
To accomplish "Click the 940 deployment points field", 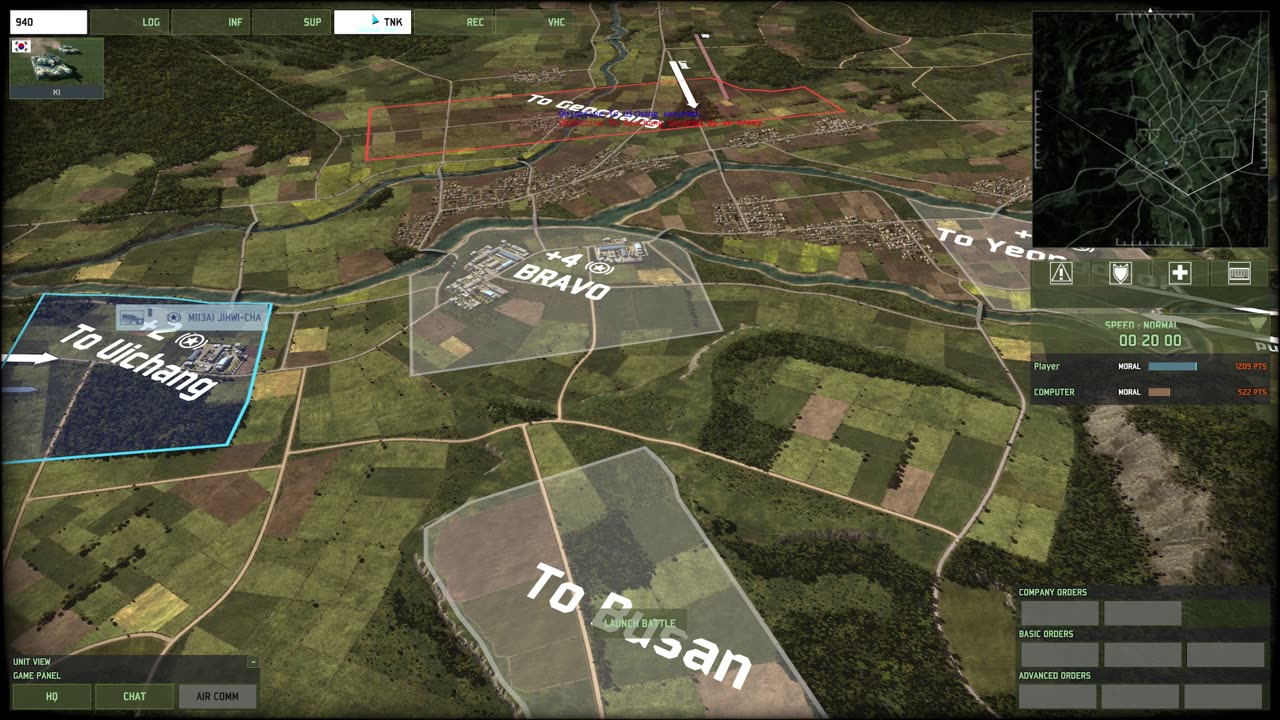I will 49,22.
